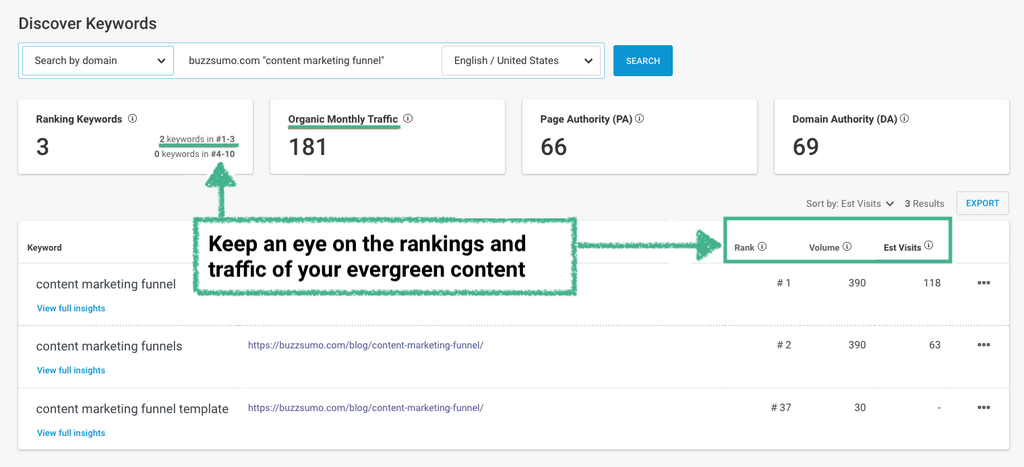This screenshot has width=1024, height=467.
Task: Click the EXPORT button
Action: pos(982,203)
